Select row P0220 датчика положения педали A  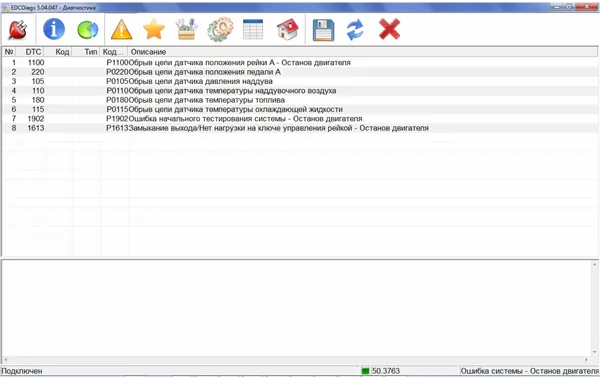coord(300,72)
